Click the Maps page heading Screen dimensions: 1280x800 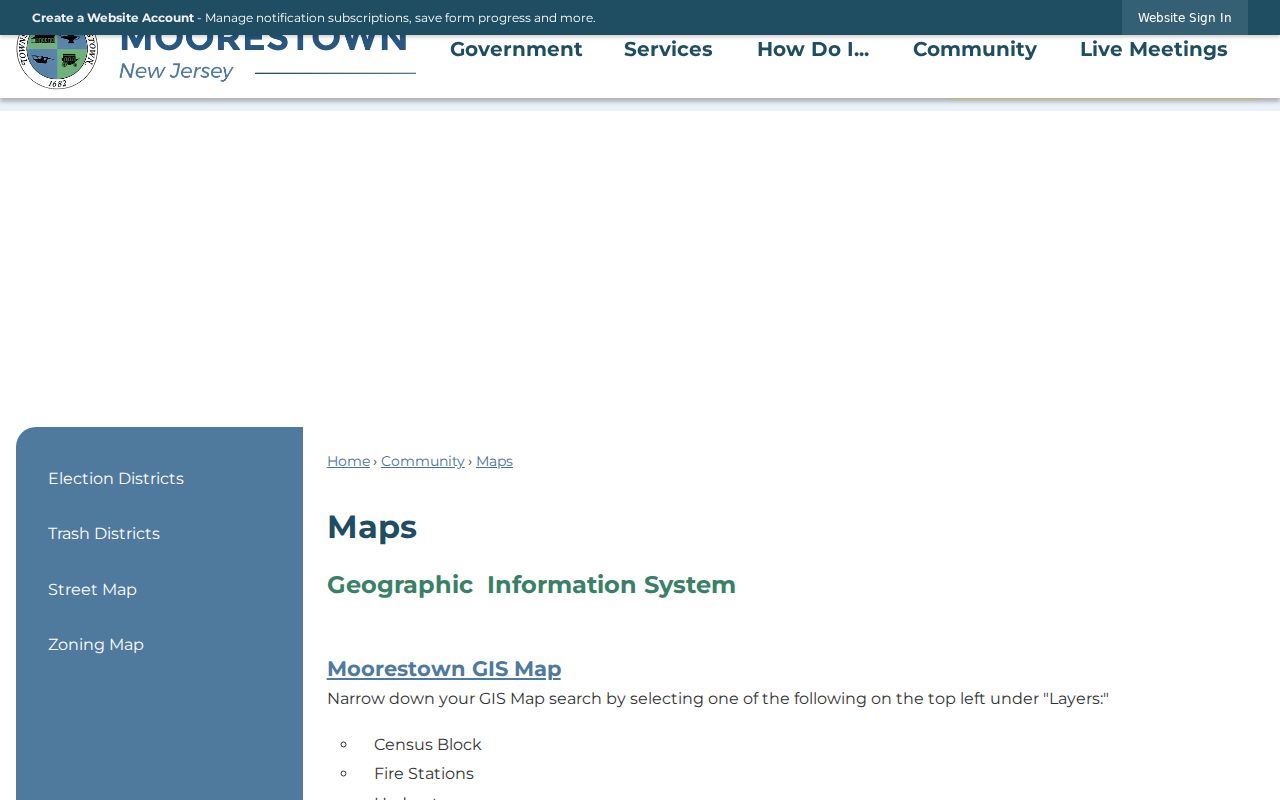[372, 527]
